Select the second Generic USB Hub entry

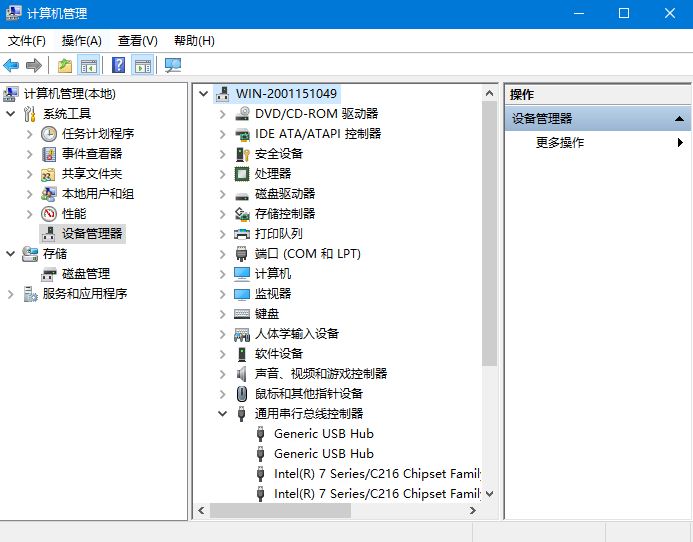pyautogui.click(x=324, y=454)
